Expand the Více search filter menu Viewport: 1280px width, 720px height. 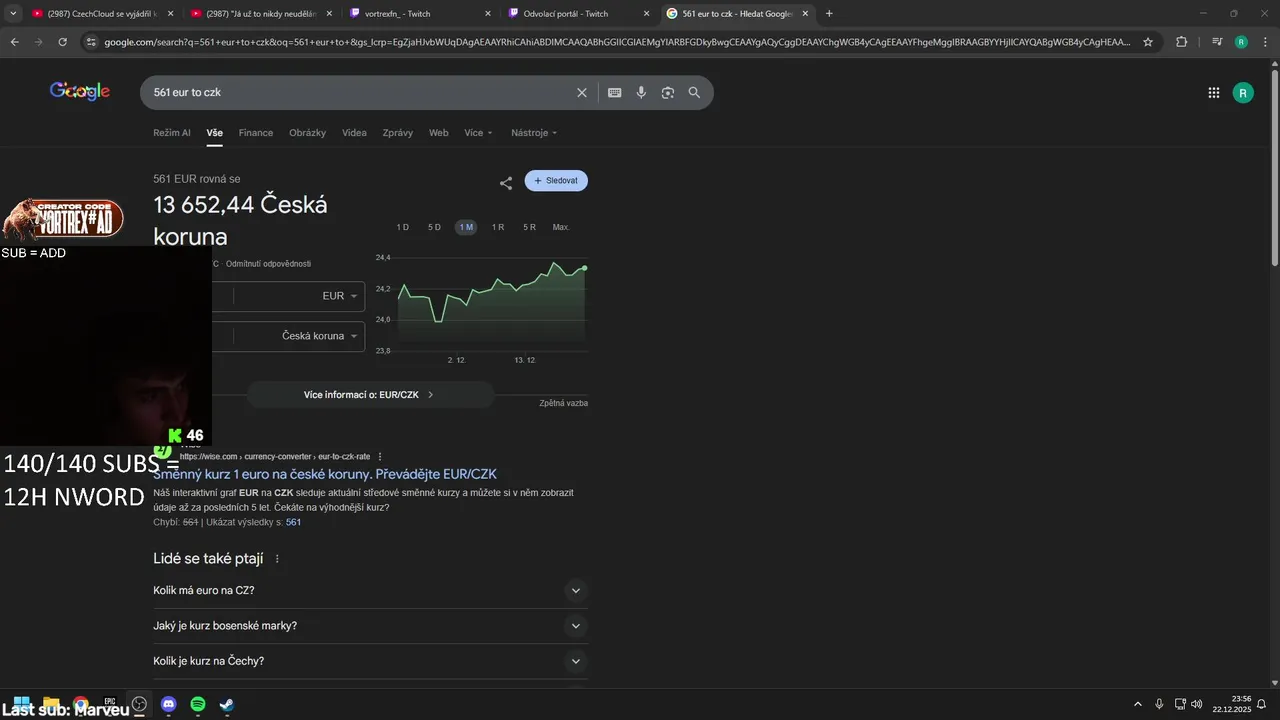(x=478, y=133)
